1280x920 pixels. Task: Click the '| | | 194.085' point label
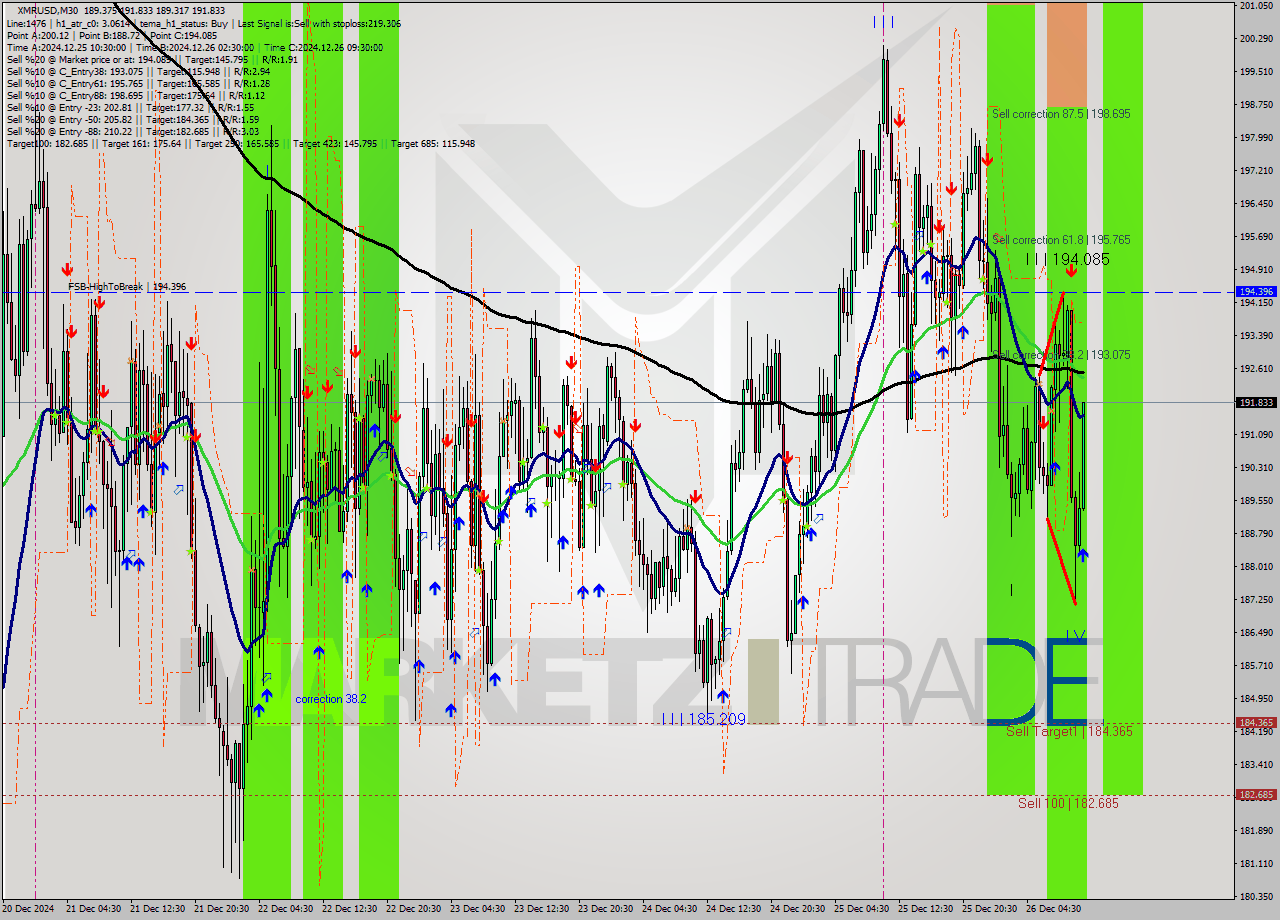point(1068,259)
